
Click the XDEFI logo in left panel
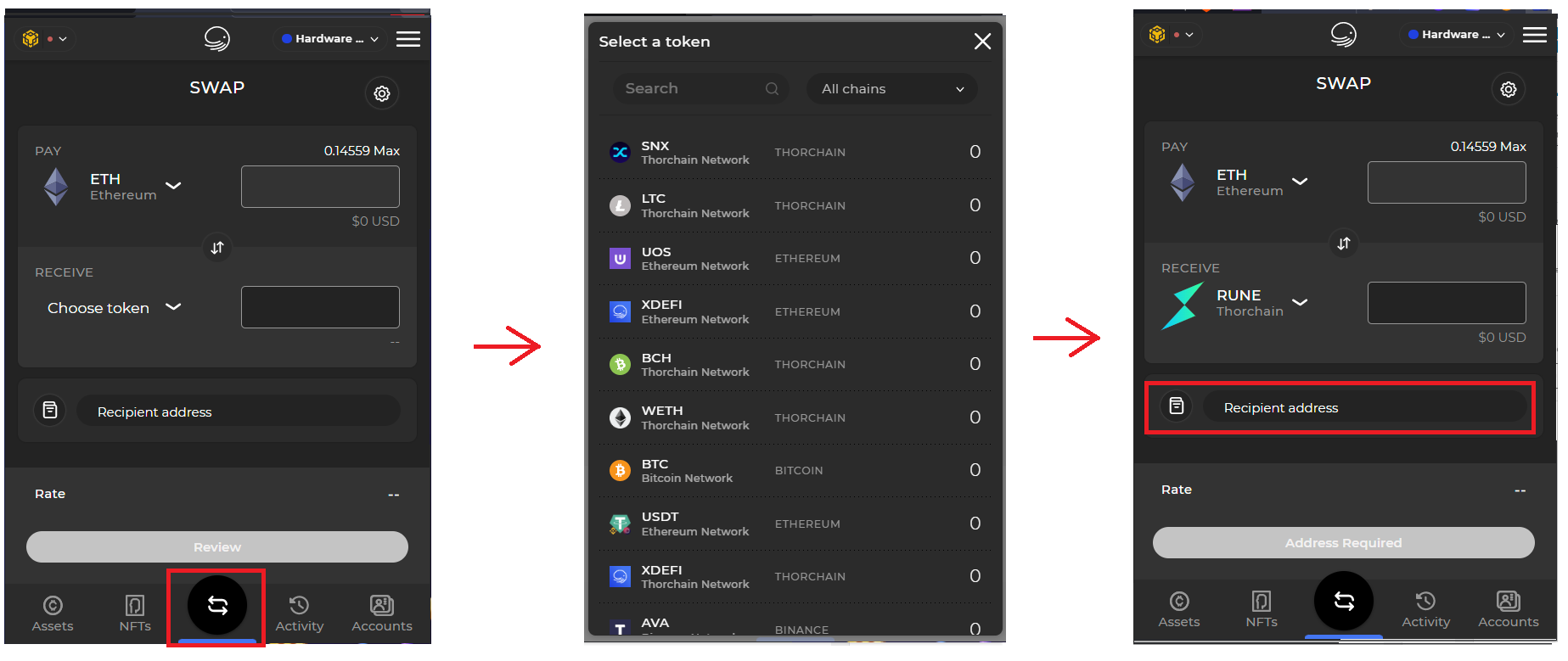[217, 38]
